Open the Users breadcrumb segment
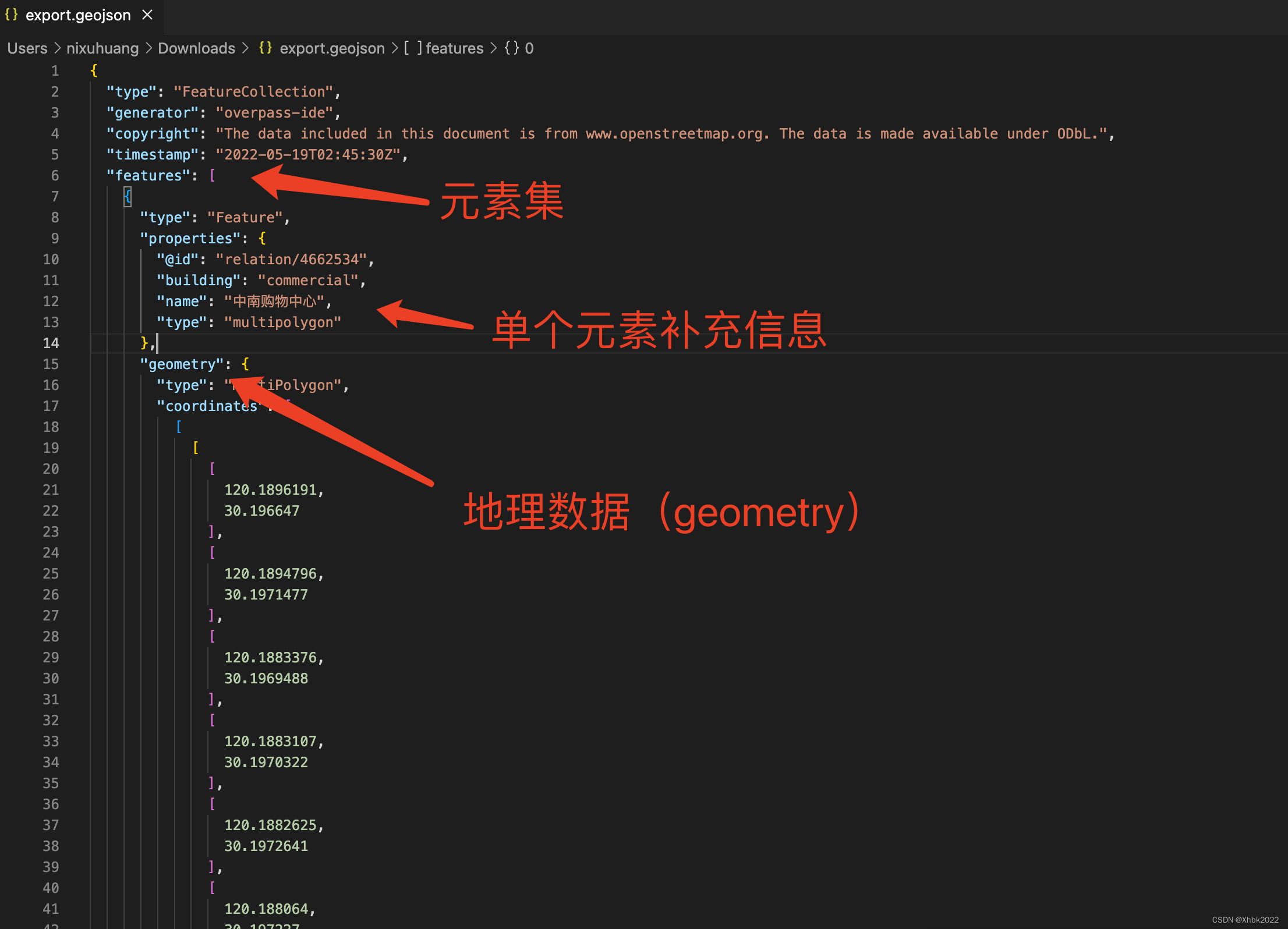Viewport: 1288px width, 929px height. [27, 48]
